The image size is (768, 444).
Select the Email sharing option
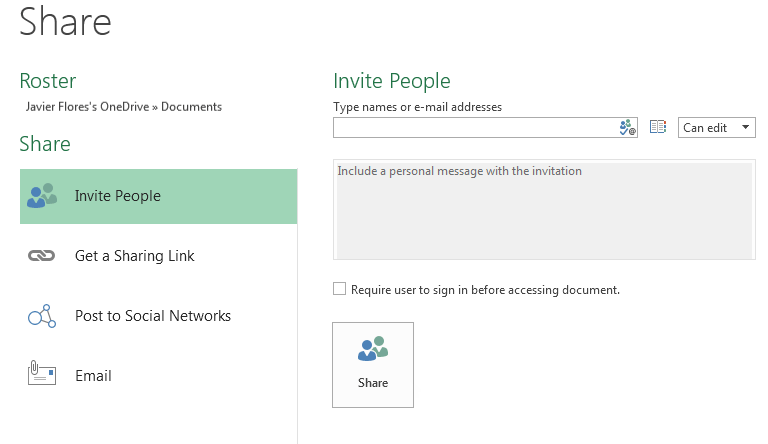coord(159,375)
